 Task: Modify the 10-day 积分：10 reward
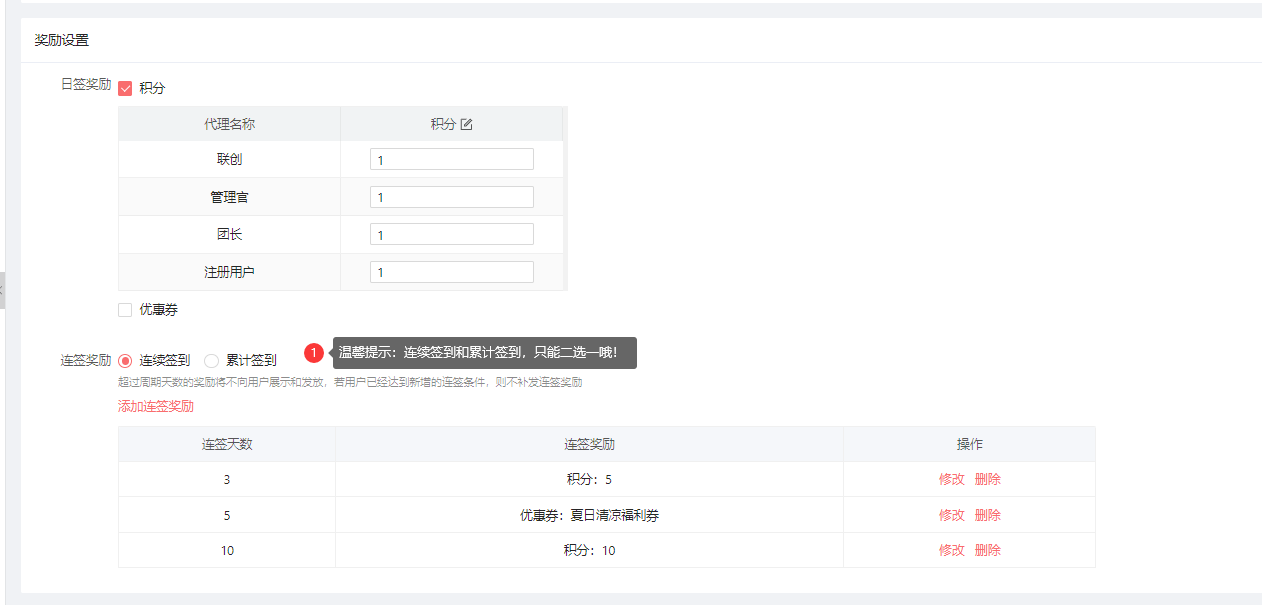click(951, 550)
